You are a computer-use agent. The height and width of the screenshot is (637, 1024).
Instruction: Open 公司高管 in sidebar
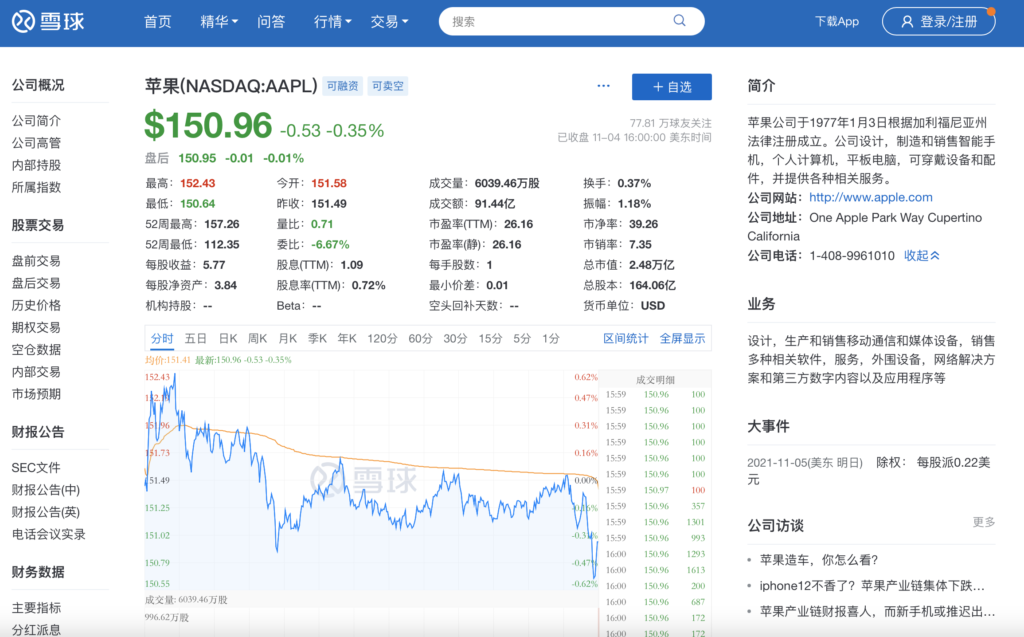36,143
